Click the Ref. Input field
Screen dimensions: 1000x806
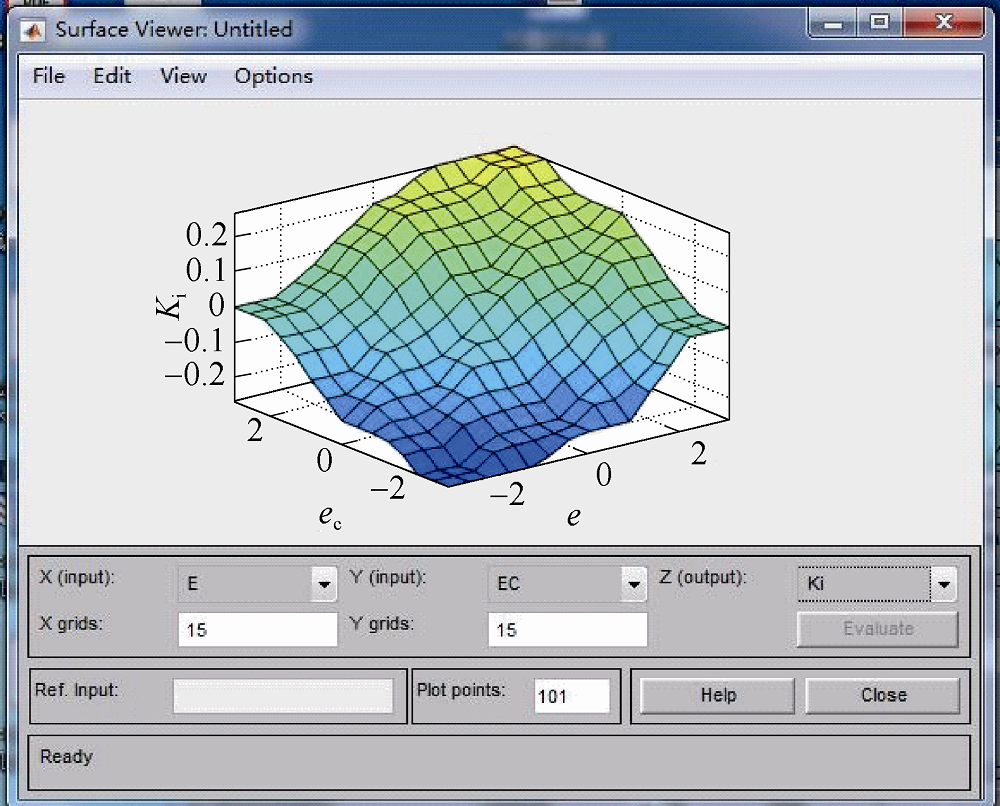click(283, 696)
